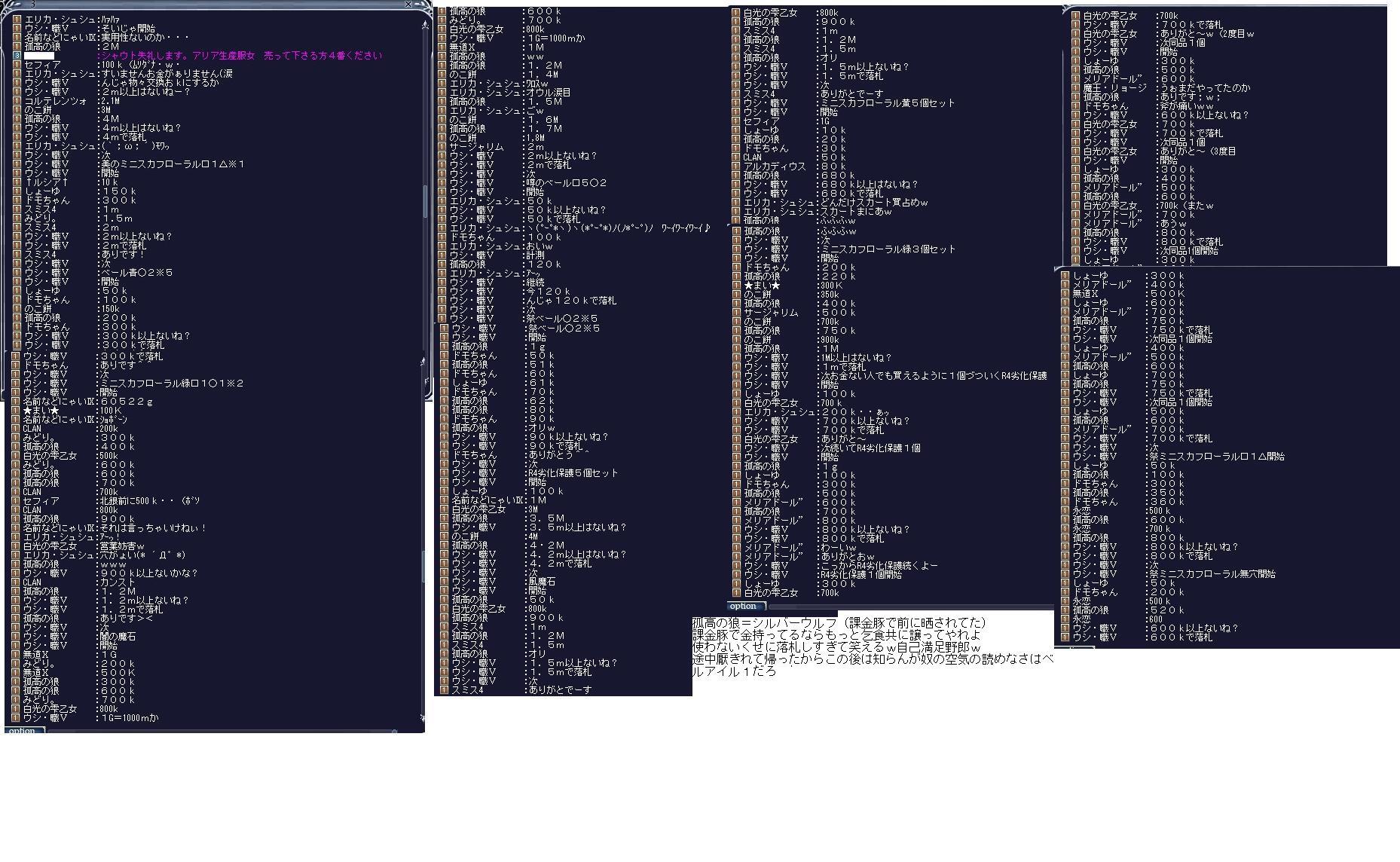Click the blue channel 3 icon beside the pink shout
1400x862 pixels.
point(17,56)
